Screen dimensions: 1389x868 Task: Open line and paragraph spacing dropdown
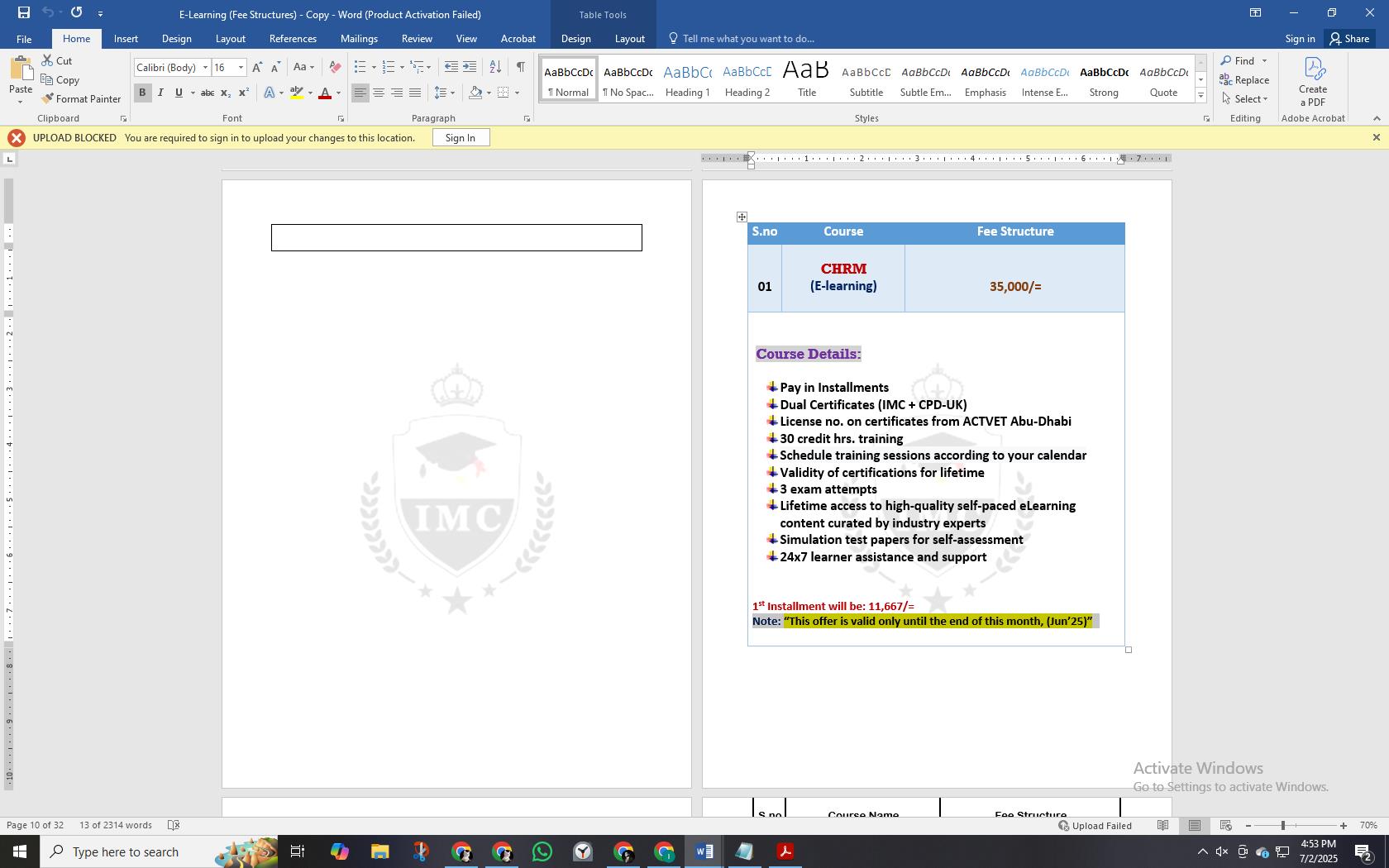[x=445, y=93]
